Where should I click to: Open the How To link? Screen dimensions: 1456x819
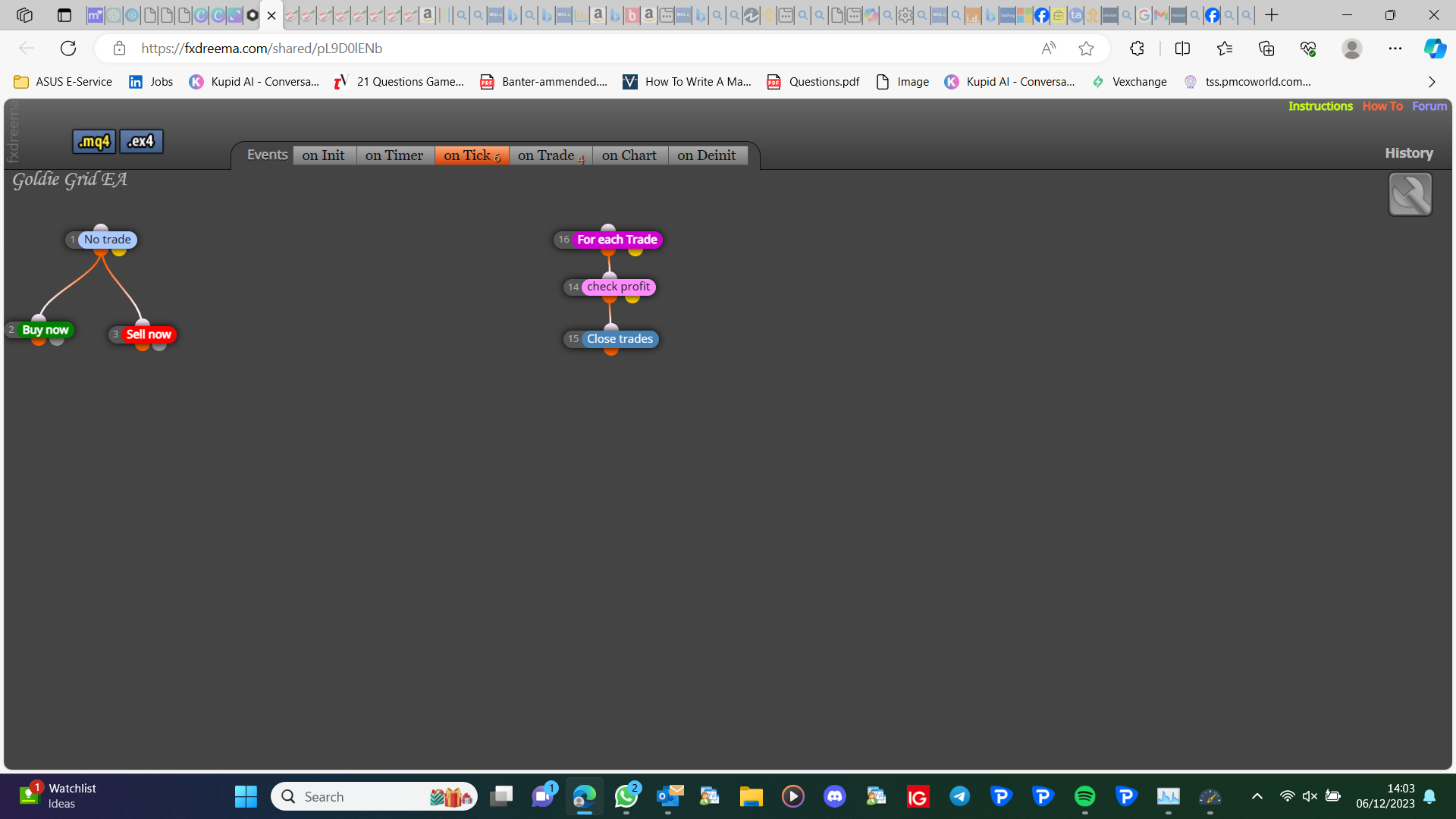click(x=1382, y=106)
